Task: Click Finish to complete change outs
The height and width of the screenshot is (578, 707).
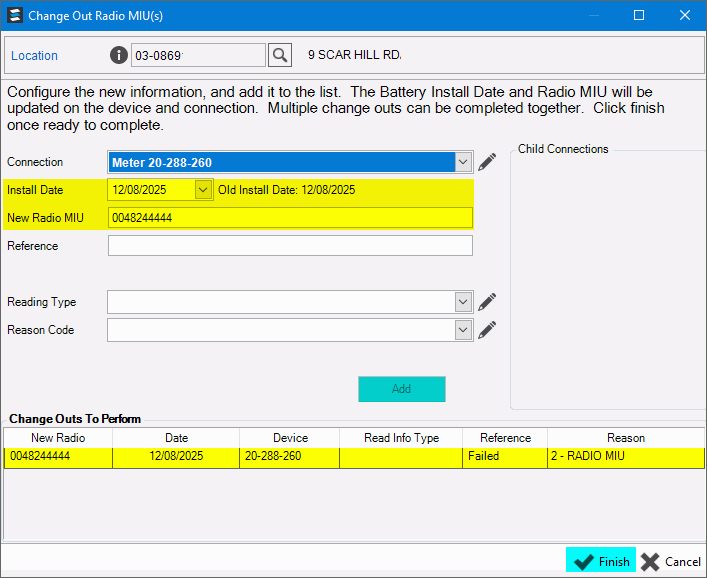Action: click(601, 561)
